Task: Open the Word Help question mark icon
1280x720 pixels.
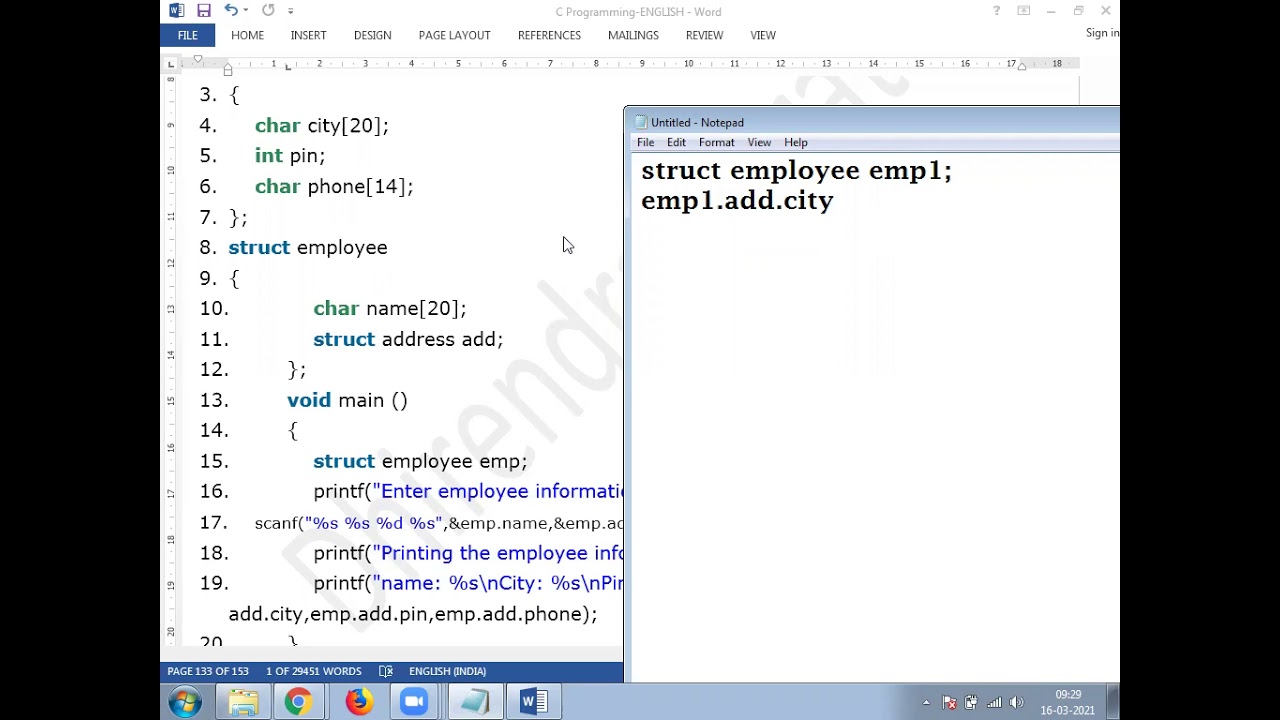Action: click(x=996, y=11)
